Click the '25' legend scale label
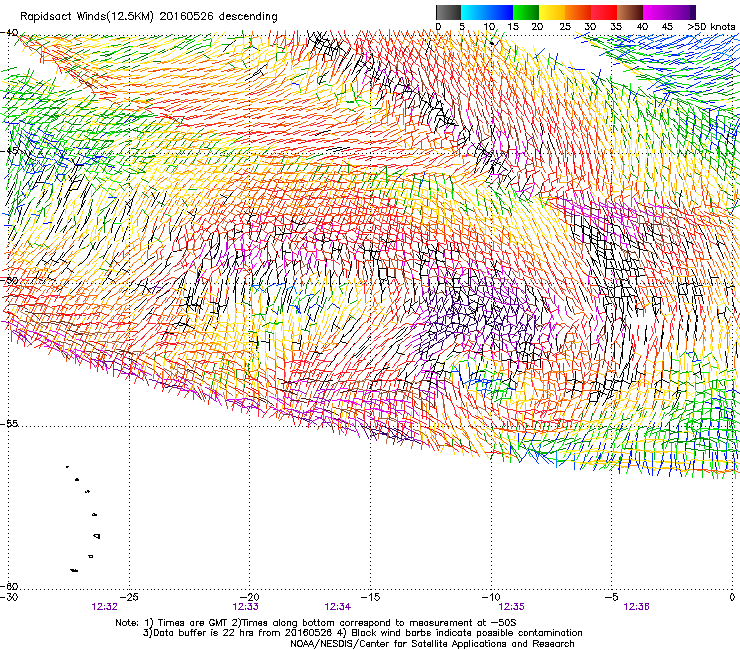 [x=564, y=27]
